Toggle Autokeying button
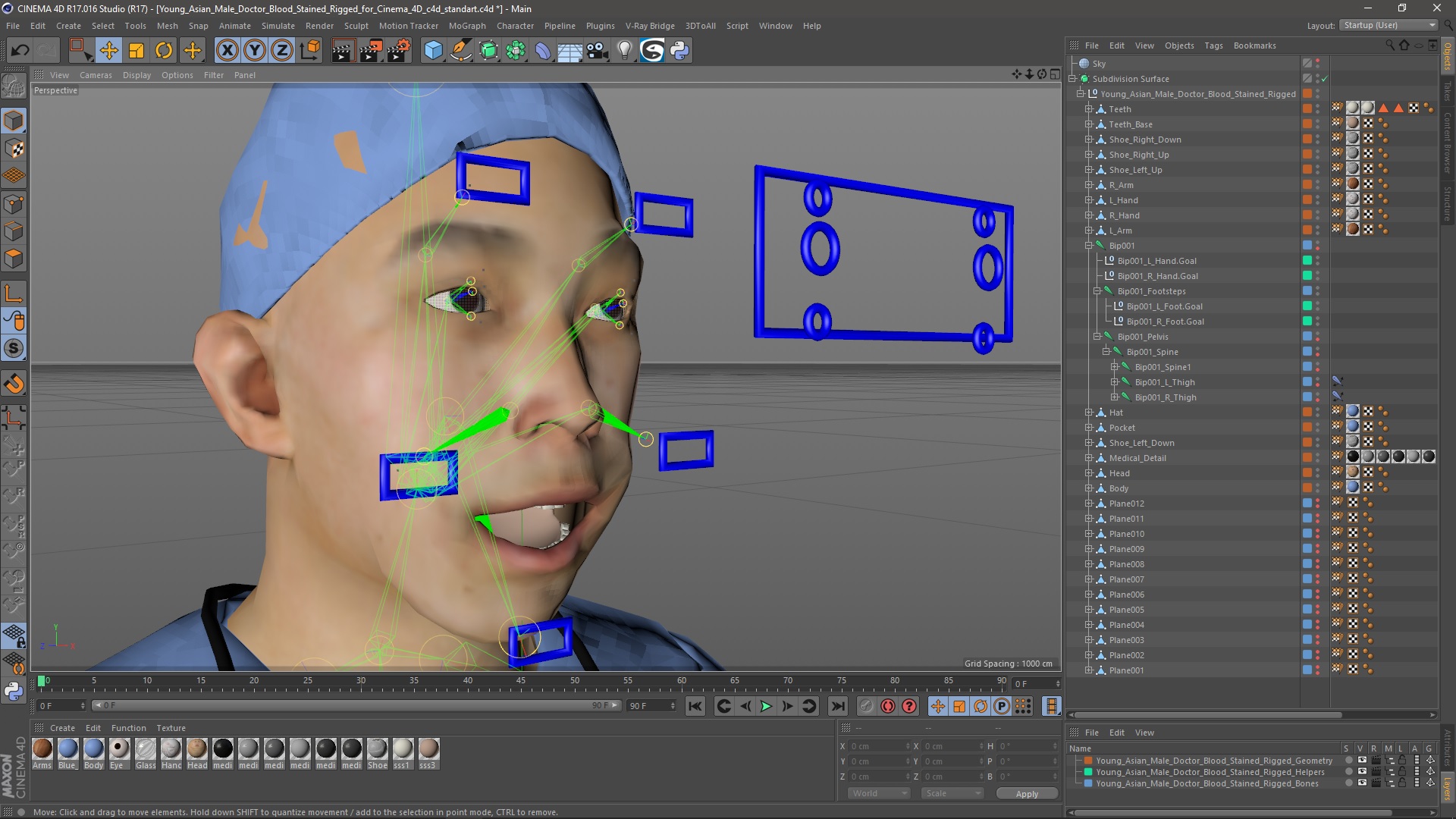Viewport: 1456px width, 819px height. tap(887, 706)
